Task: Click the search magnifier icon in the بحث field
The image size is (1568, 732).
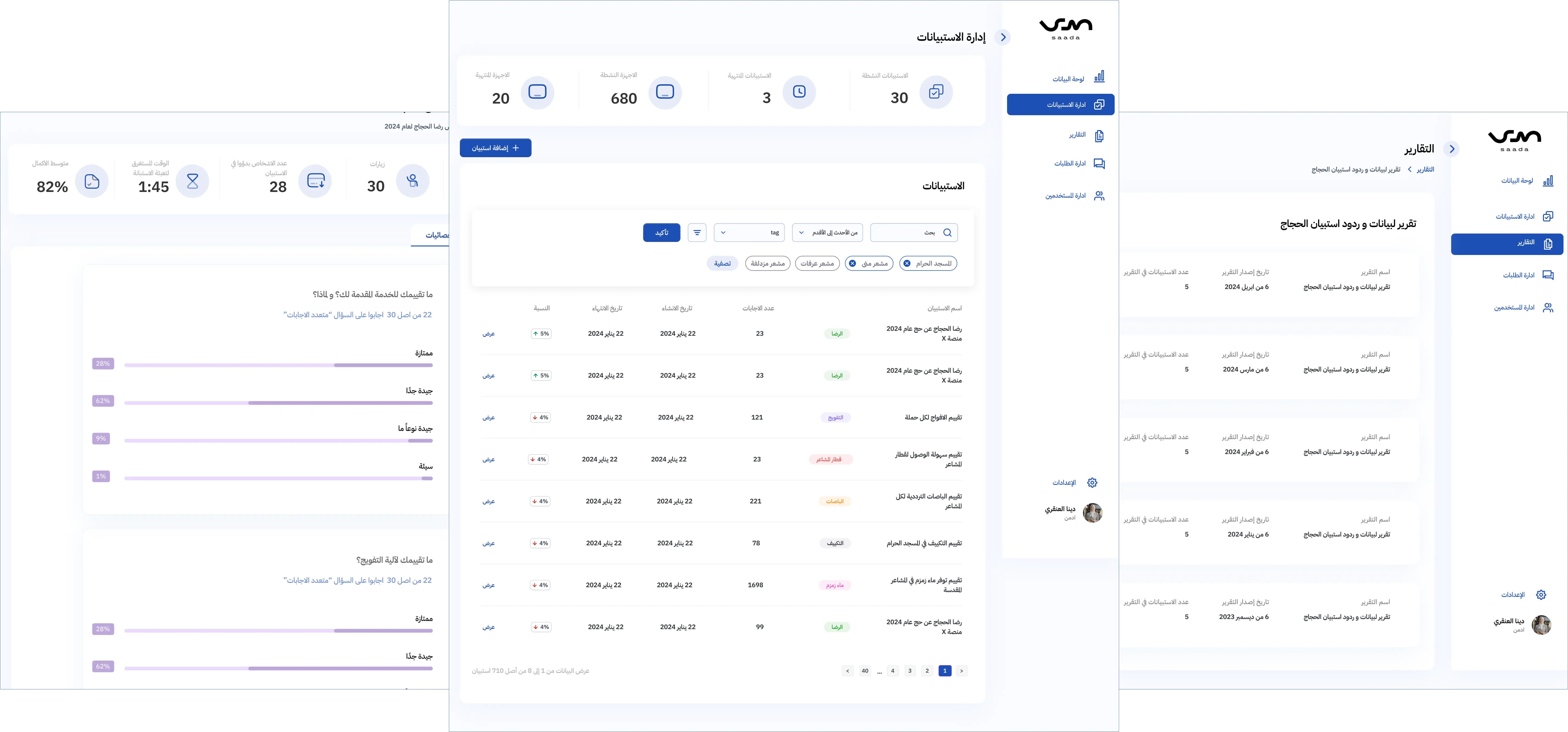Action: [x=947, y=233]
